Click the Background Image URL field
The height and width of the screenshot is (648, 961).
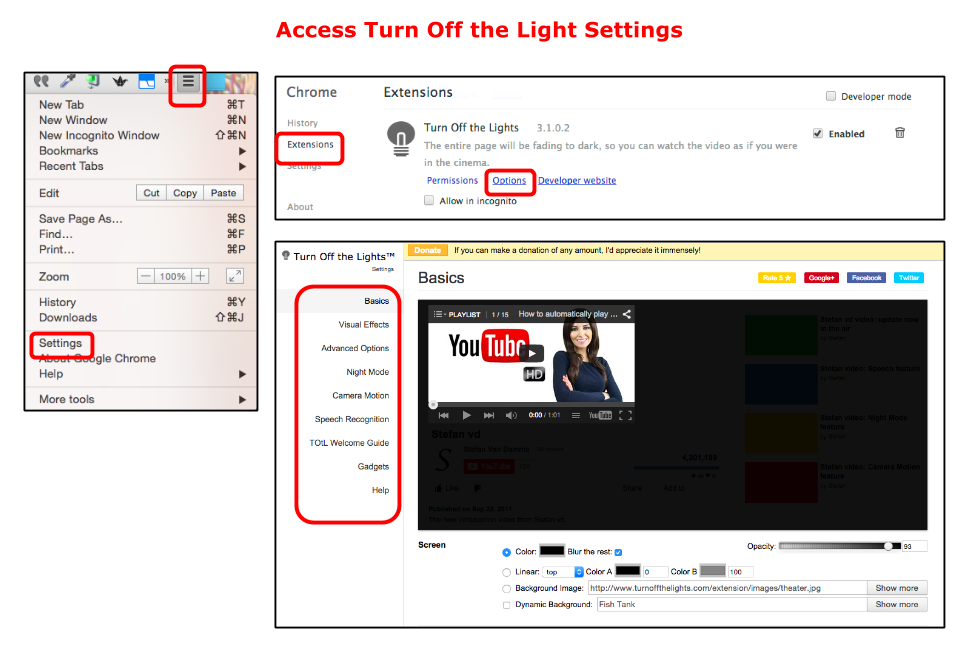pyautogui.click(x=727, y=588)
